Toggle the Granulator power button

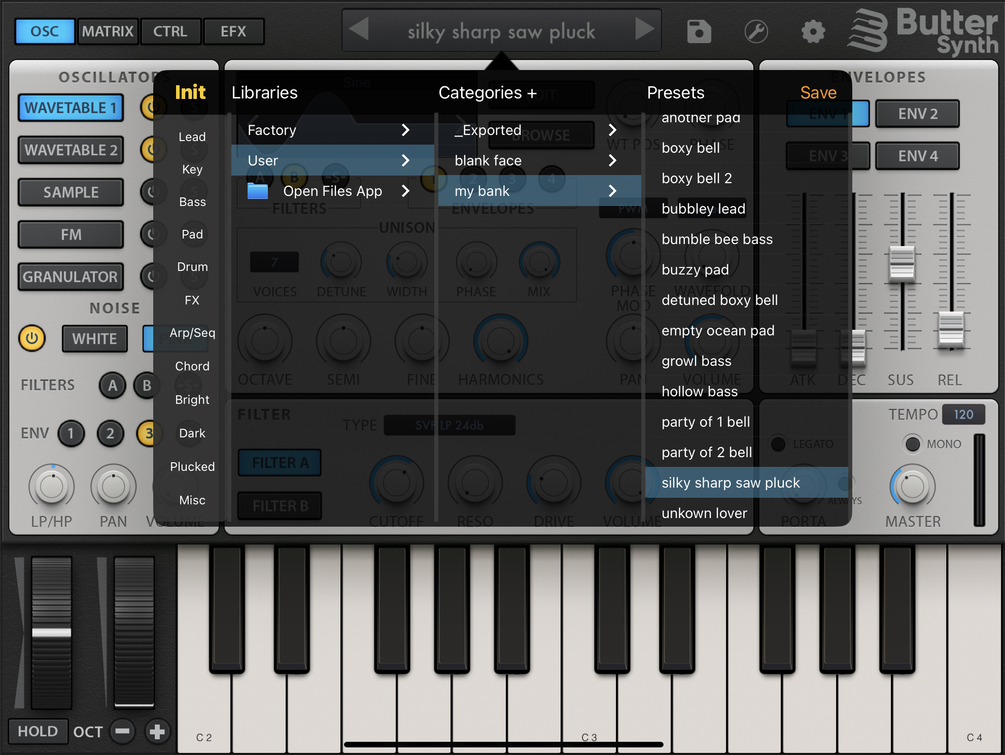(151, 277)
